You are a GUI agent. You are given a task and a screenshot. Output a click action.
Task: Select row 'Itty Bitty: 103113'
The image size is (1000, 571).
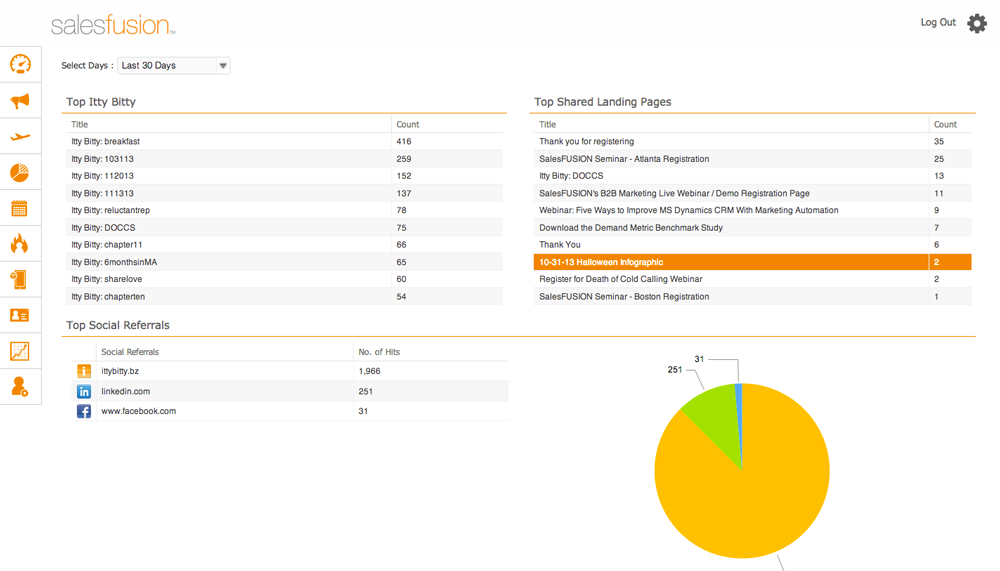284,159
